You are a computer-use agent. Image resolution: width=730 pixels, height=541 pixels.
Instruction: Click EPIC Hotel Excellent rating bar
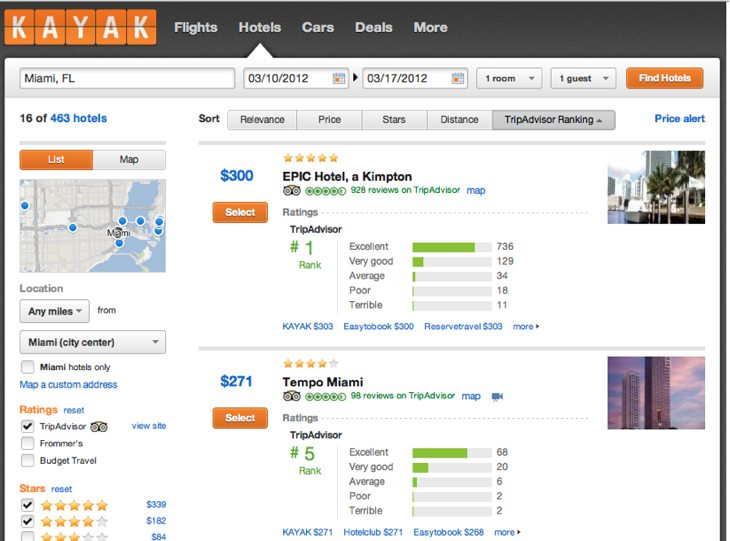coord(452,247)
